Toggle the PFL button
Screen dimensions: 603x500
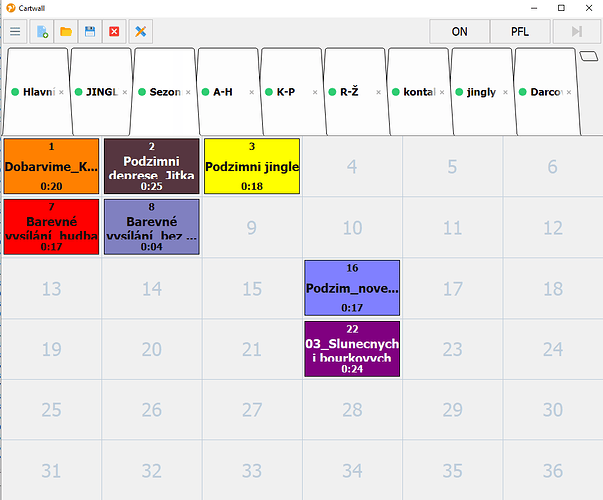pos(520,32)
